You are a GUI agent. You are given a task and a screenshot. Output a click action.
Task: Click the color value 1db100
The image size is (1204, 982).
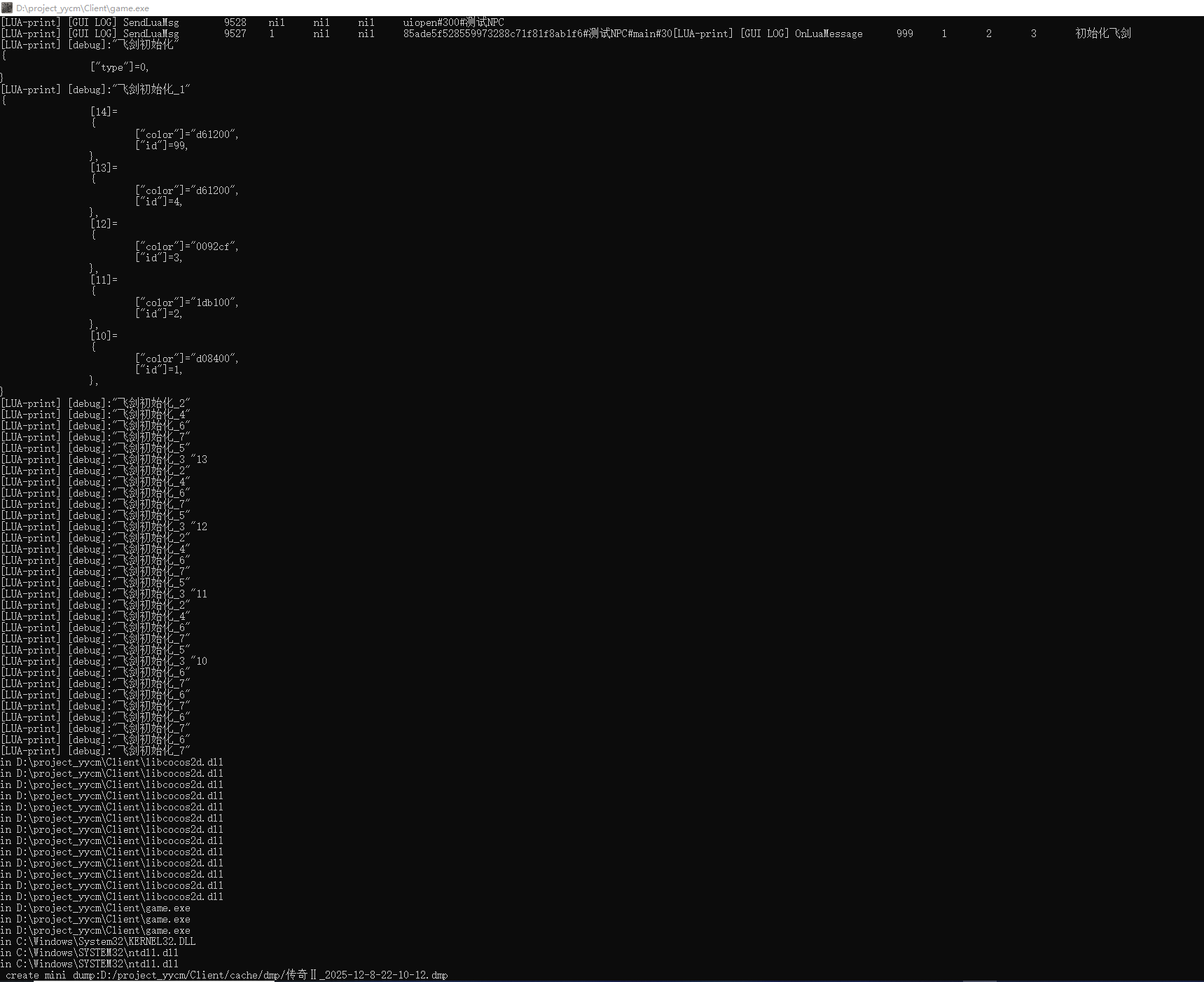pyautogui.click(x=213, y=303)
